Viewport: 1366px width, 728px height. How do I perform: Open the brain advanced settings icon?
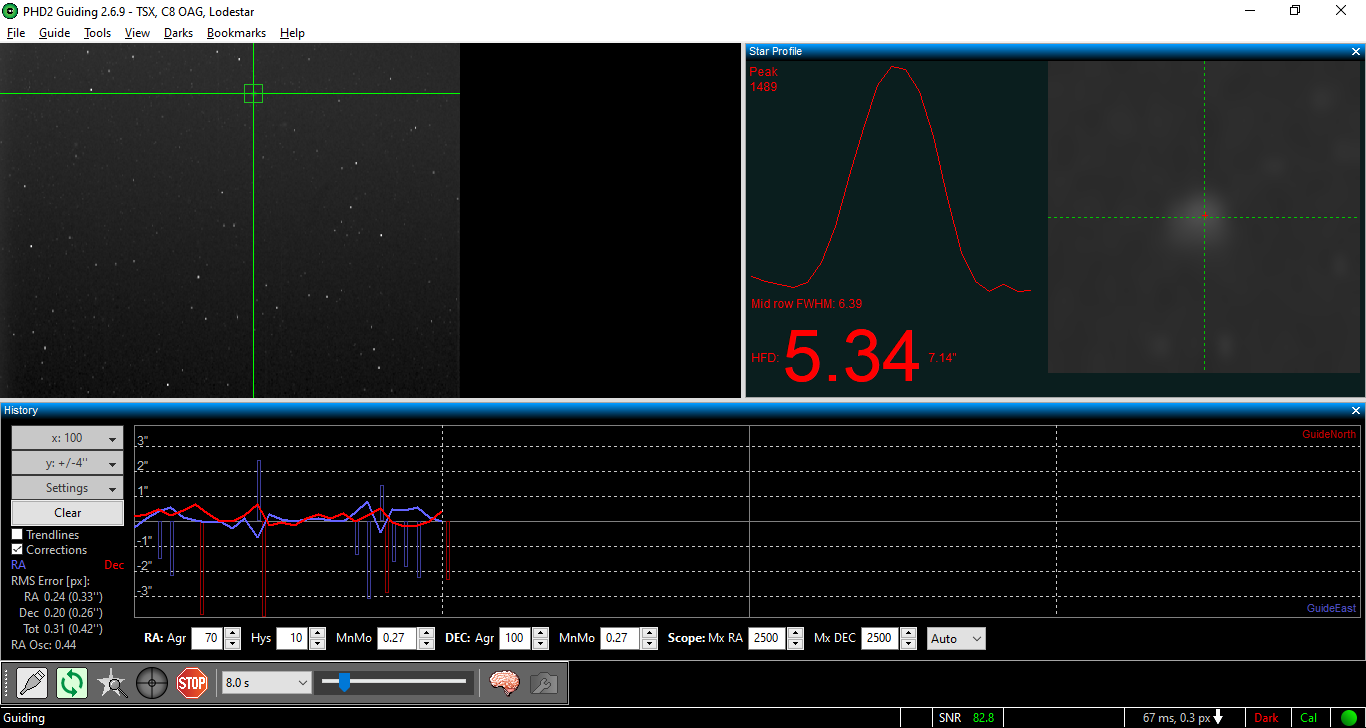tap(504, 683)
